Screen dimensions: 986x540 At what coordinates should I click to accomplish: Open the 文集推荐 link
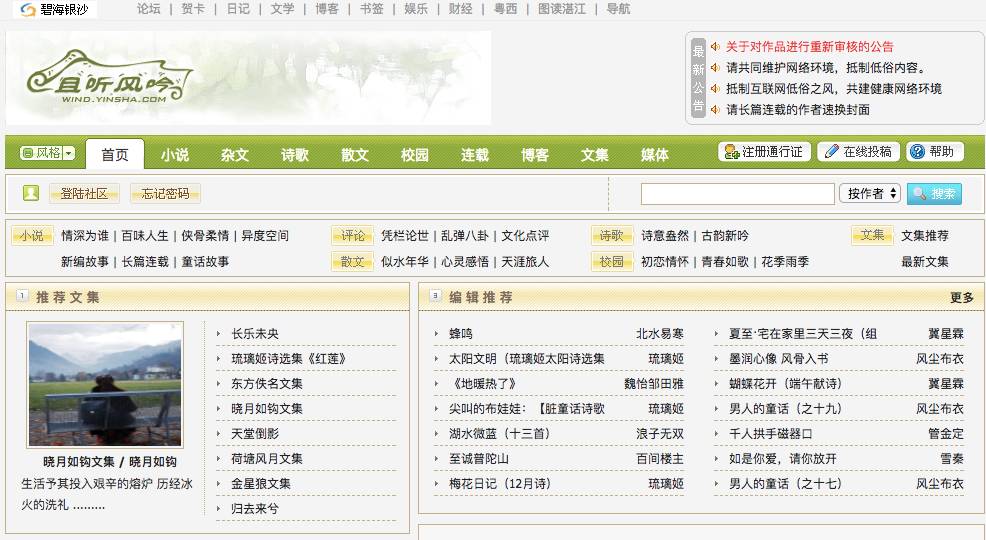point(924,236)
